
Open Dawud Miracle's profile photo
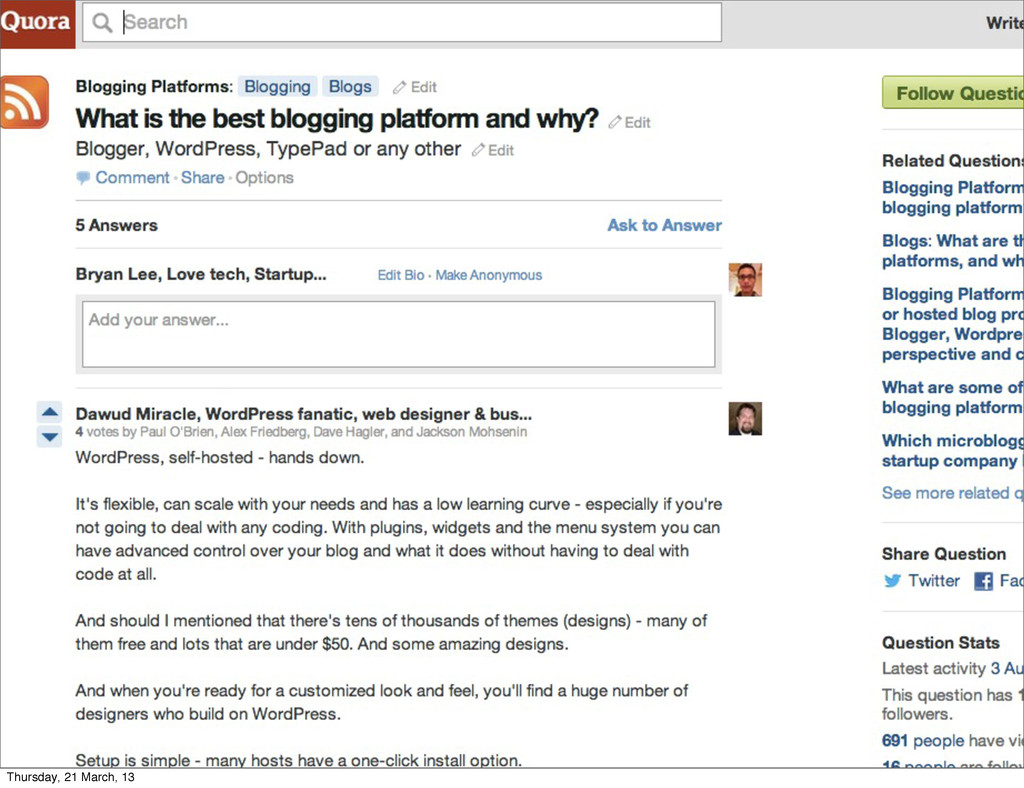coord(745,418)
